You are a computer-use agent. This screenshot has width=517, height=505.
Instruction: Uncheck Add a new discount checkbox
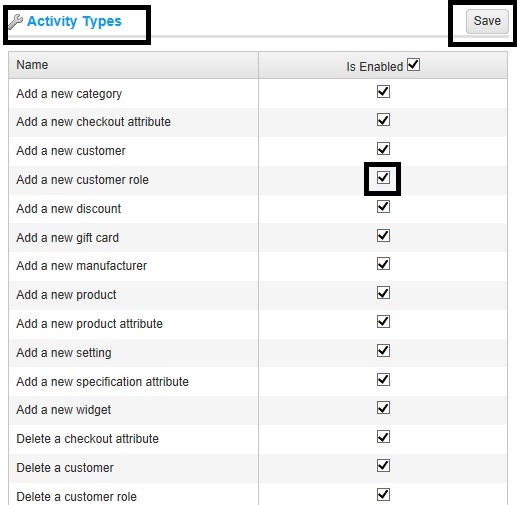pos(383,207)
